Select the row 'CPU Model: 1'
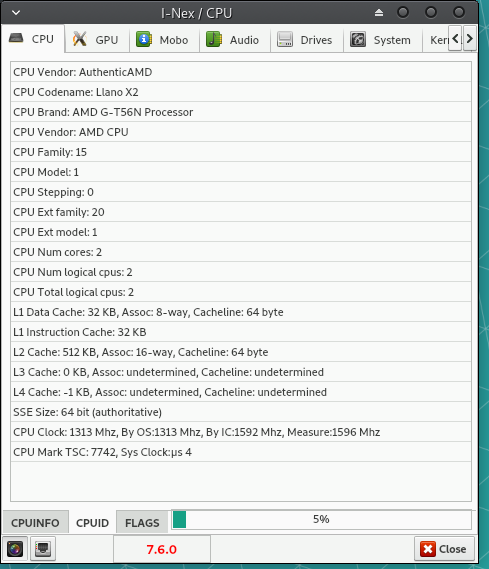This screenshot has height=569, width=489. [241, 172]
